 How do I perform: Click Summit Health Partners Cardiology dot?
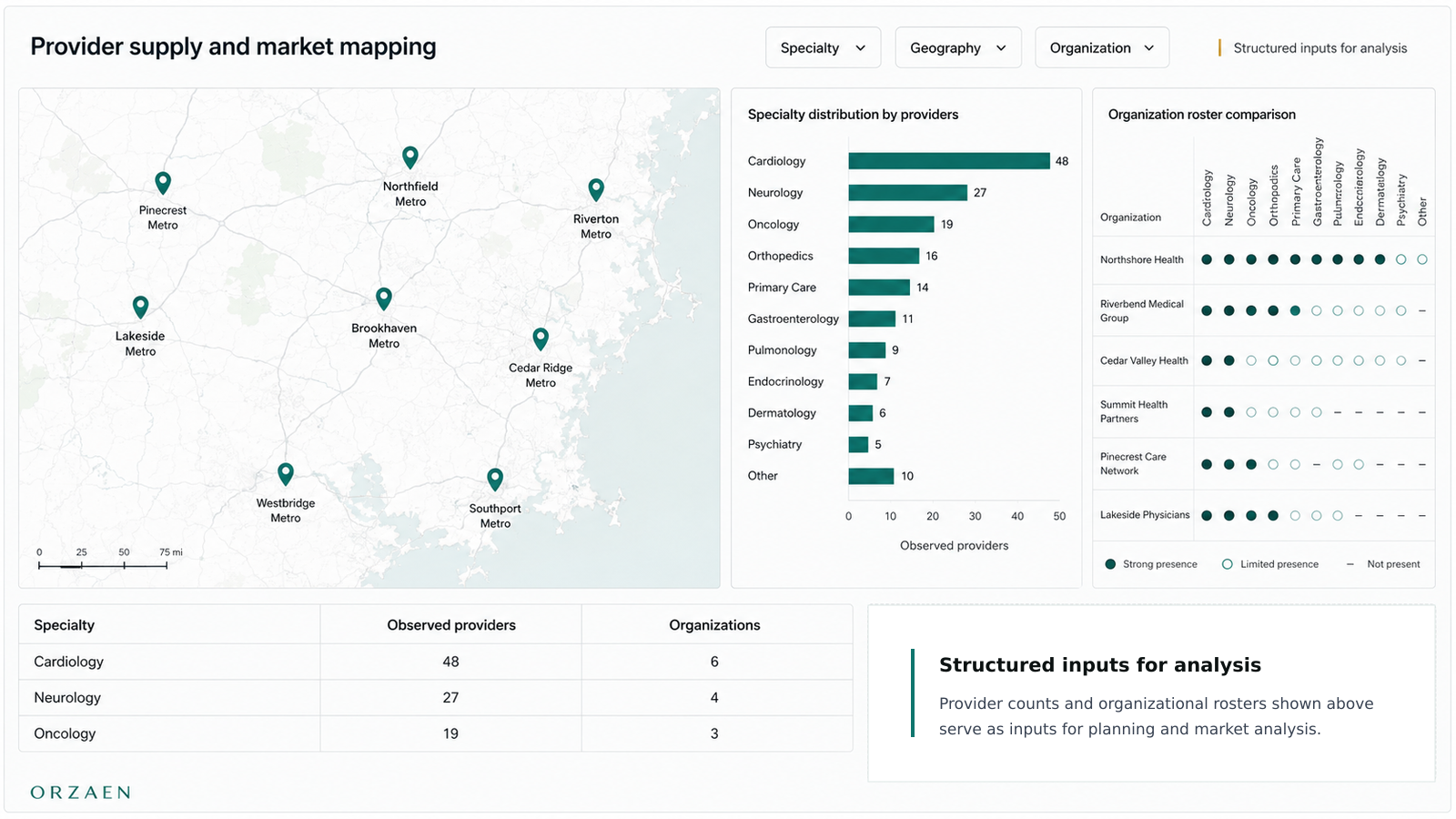1207,412
